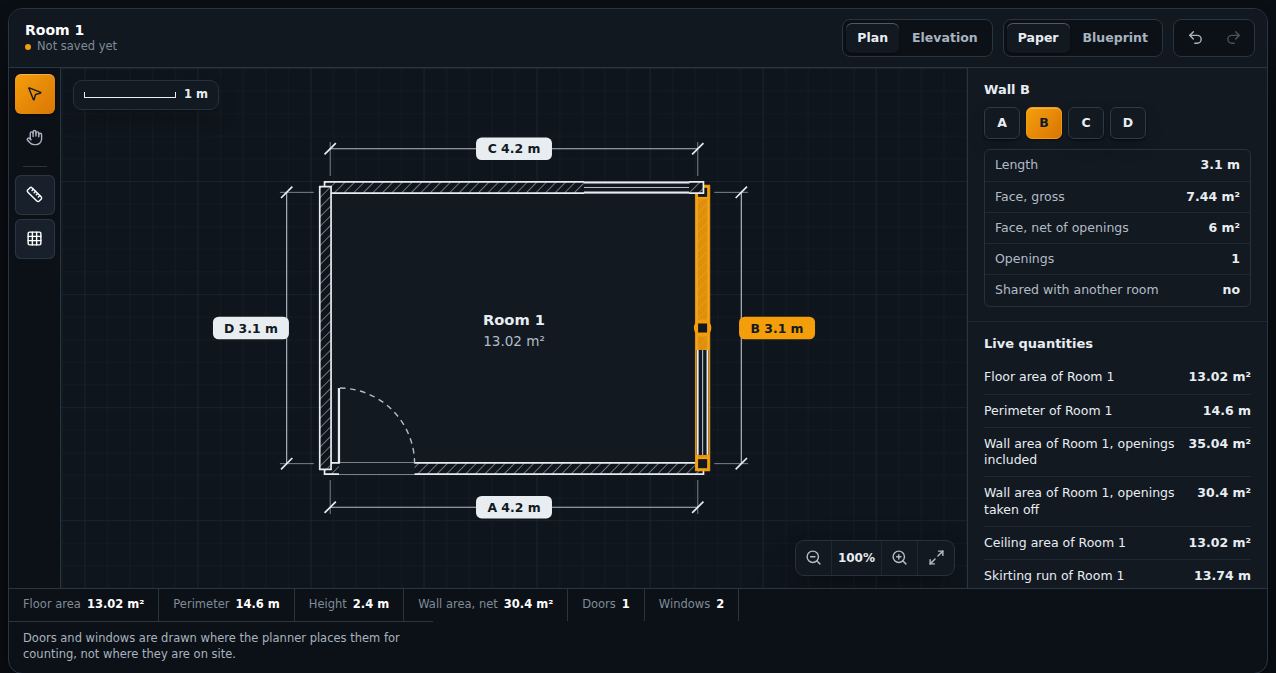Click the A 4.2 m dimension label

pyautogui.click(x=514, y=508)
